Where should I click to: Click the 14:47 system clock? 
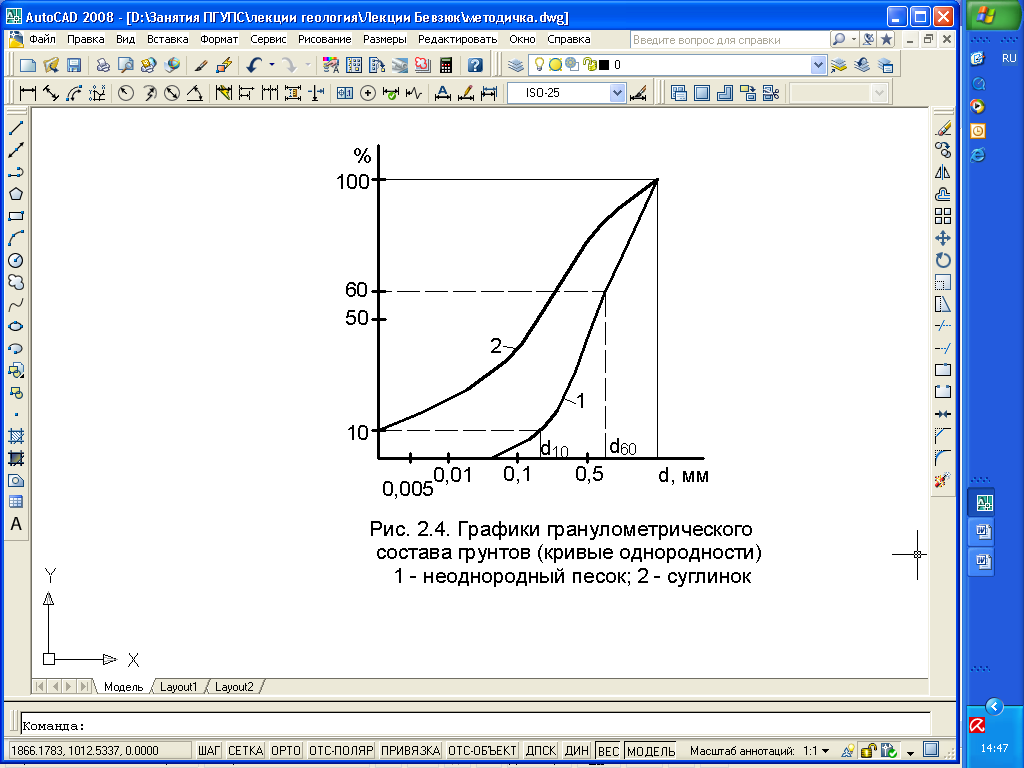pos(994,748)
